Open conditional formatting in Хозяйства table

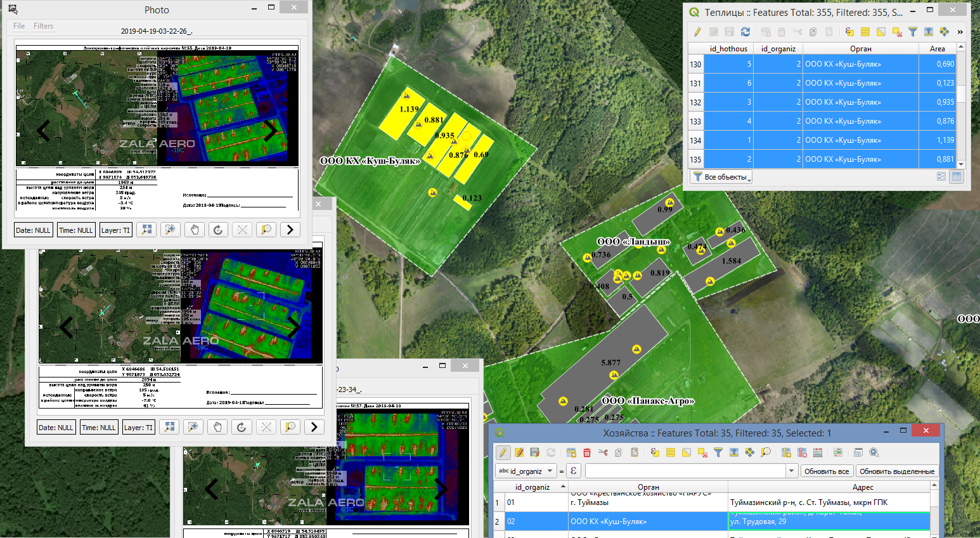click(838, 452)
